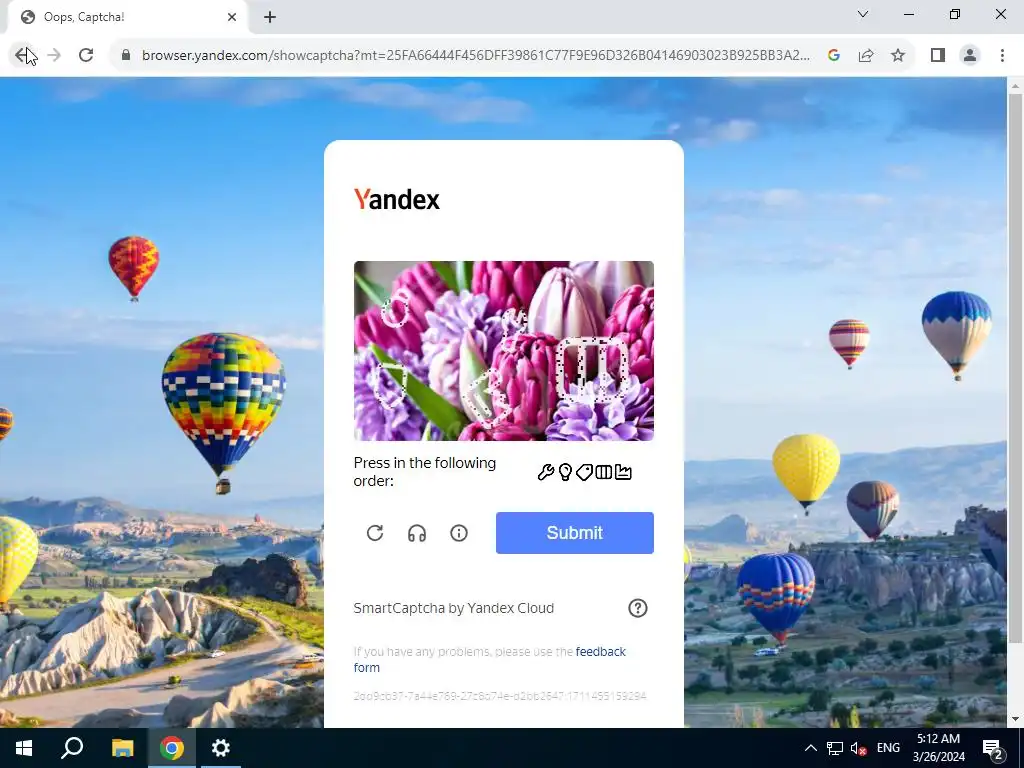Image resolution: width=1024 pixels, height=768 pixels.
Task: Refresh the captcha challenge image
Action: 375,533
